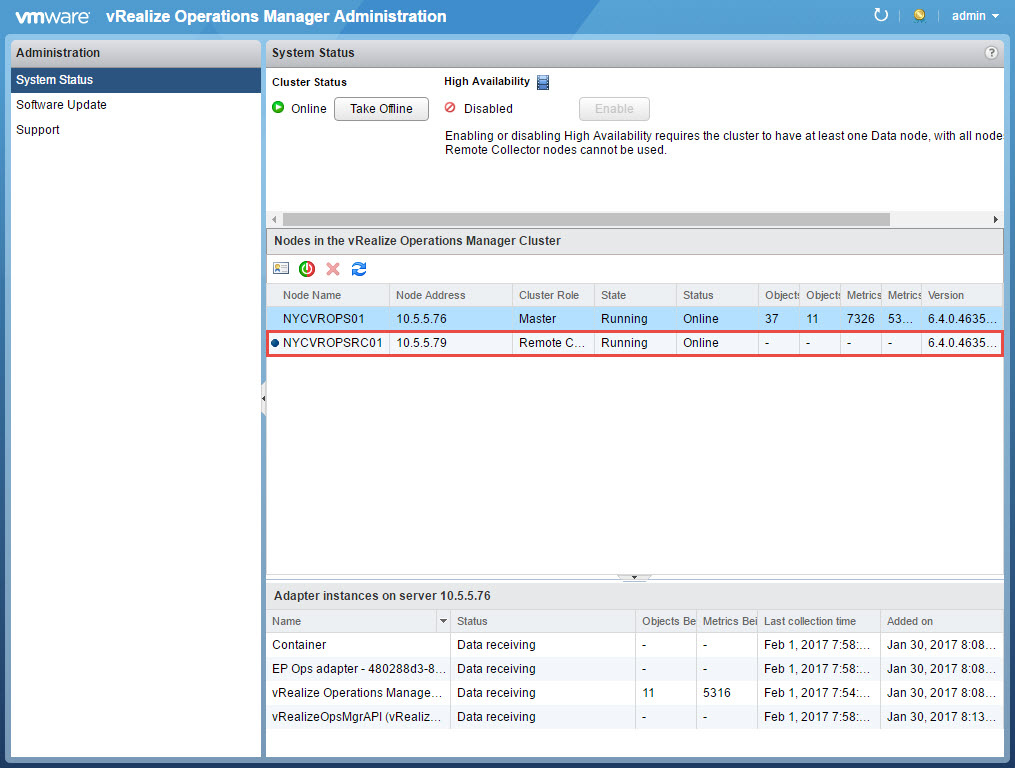Screen dimensions: 1015x768
Task: Select the NYCVROPS01 node row
Action: tap(634, 319)
